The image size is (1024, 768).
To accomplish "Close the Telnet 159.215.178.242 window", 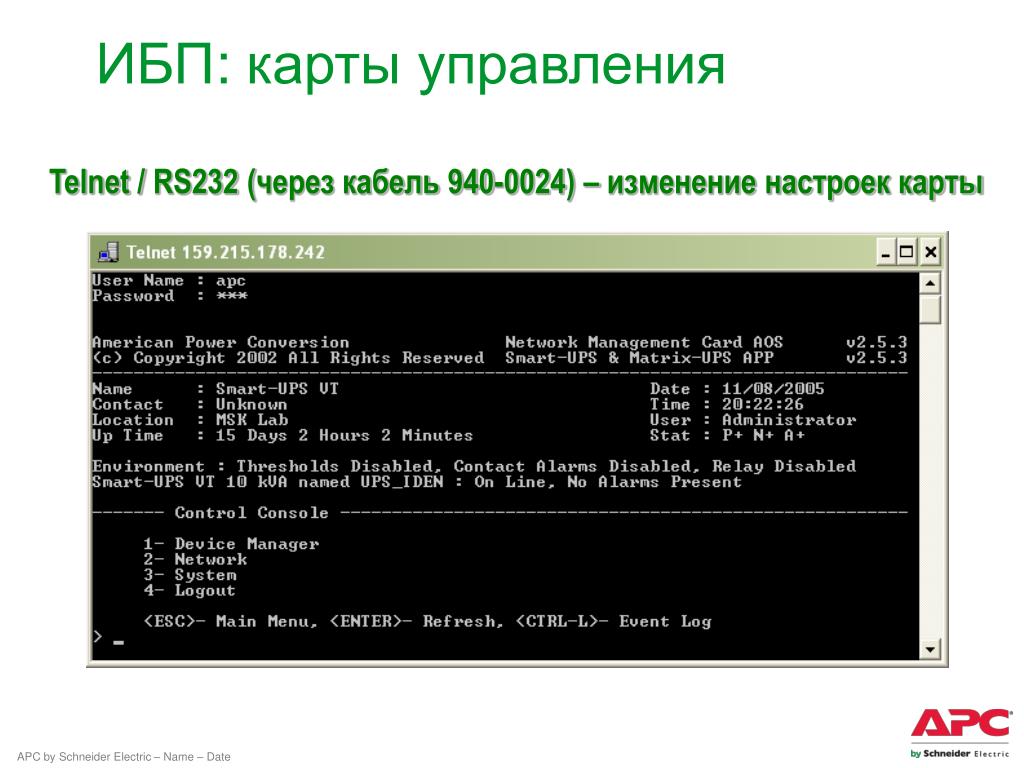I will pyautogui.click(x=931, y=252).
